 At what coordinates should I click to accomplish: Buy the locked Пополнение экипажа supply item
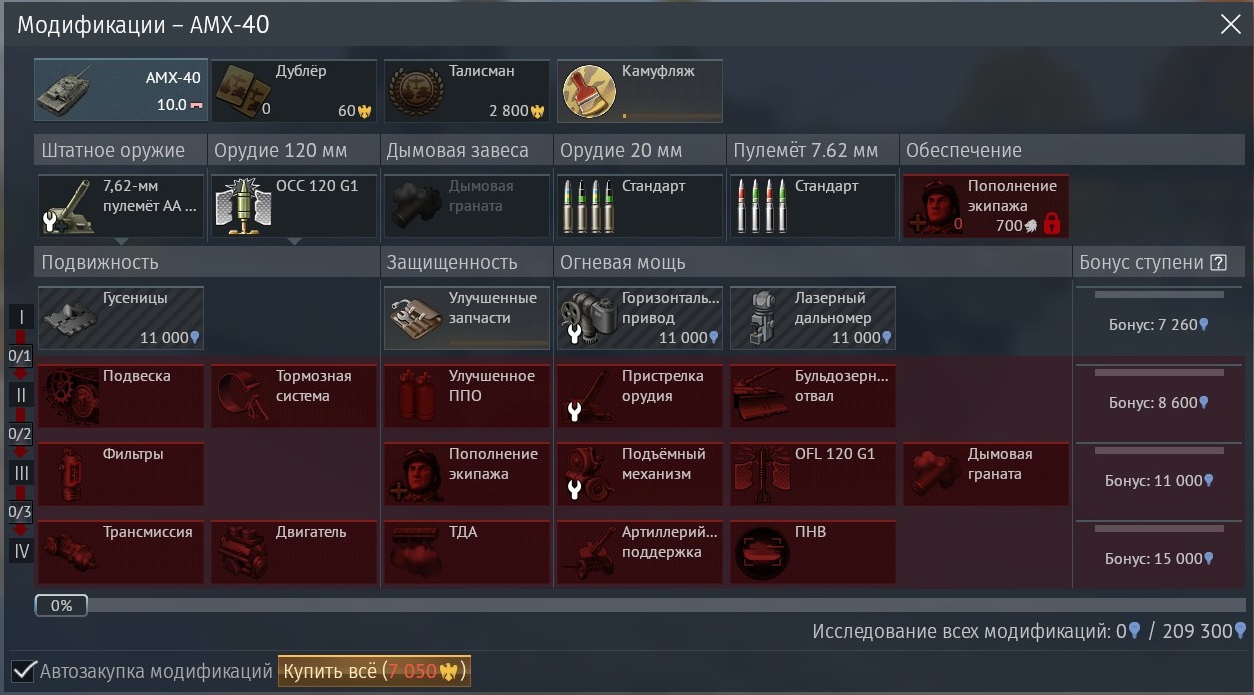coord(985,206)
